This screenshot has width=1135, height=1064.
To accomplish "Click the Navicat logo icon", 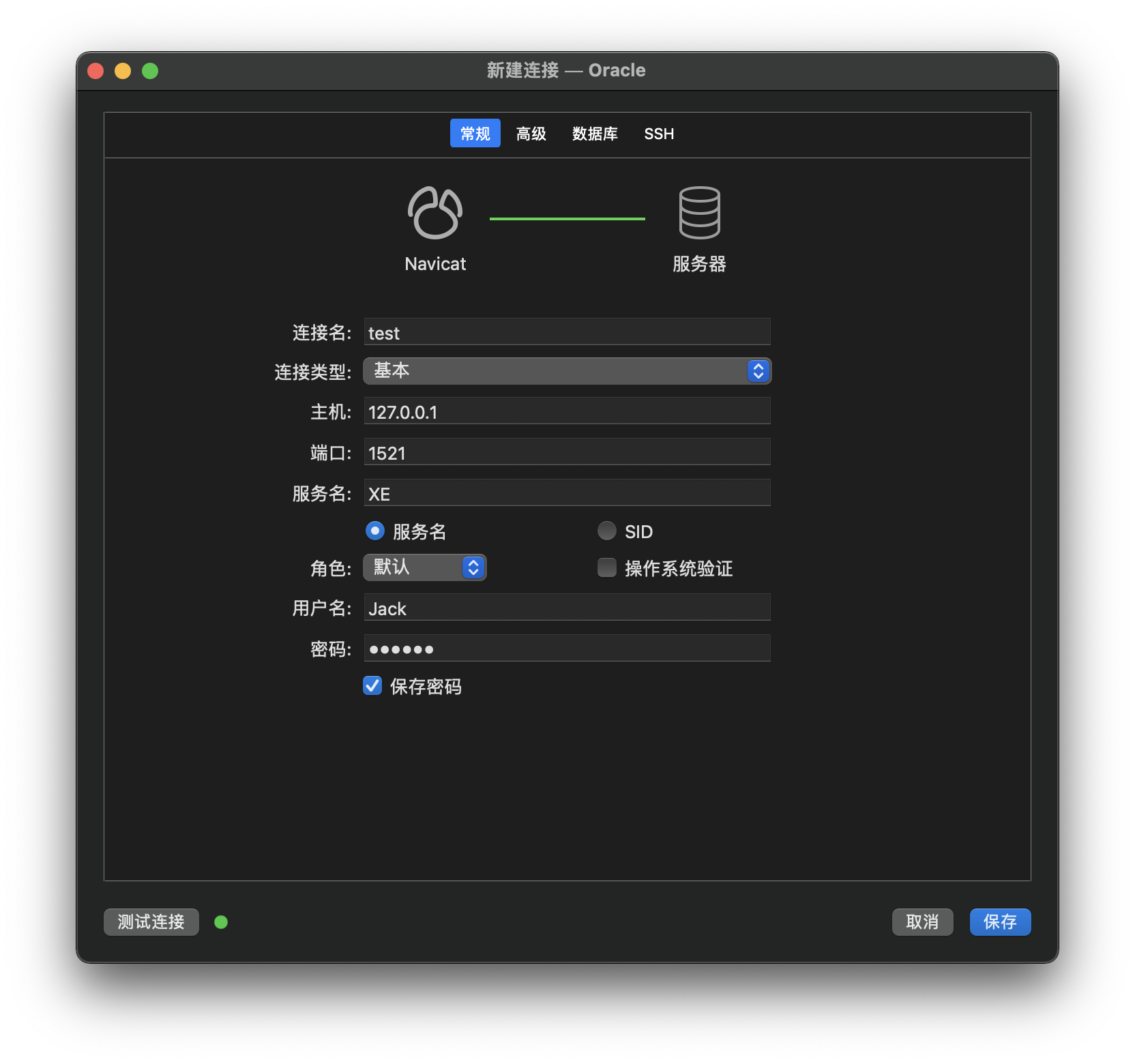I will [435, 213].
